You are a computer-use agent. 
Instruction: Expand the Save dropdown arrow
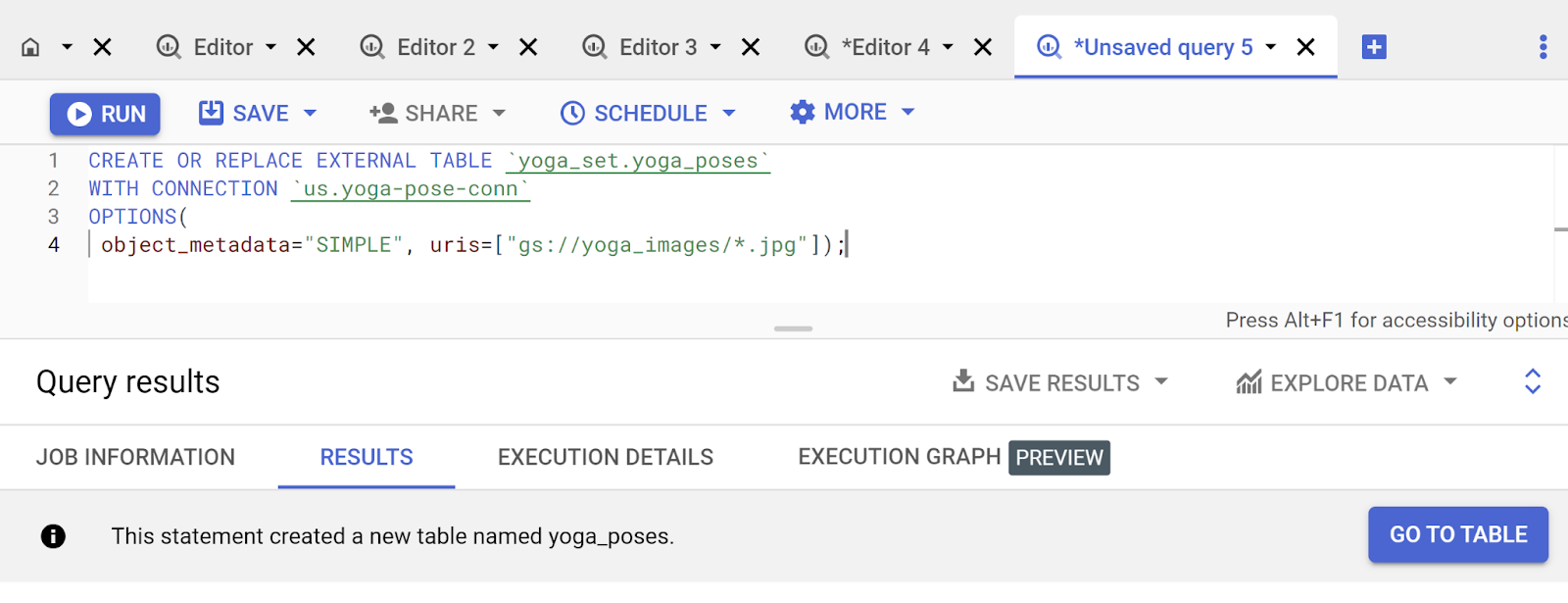pyautogui.click(x=311, y=114)
